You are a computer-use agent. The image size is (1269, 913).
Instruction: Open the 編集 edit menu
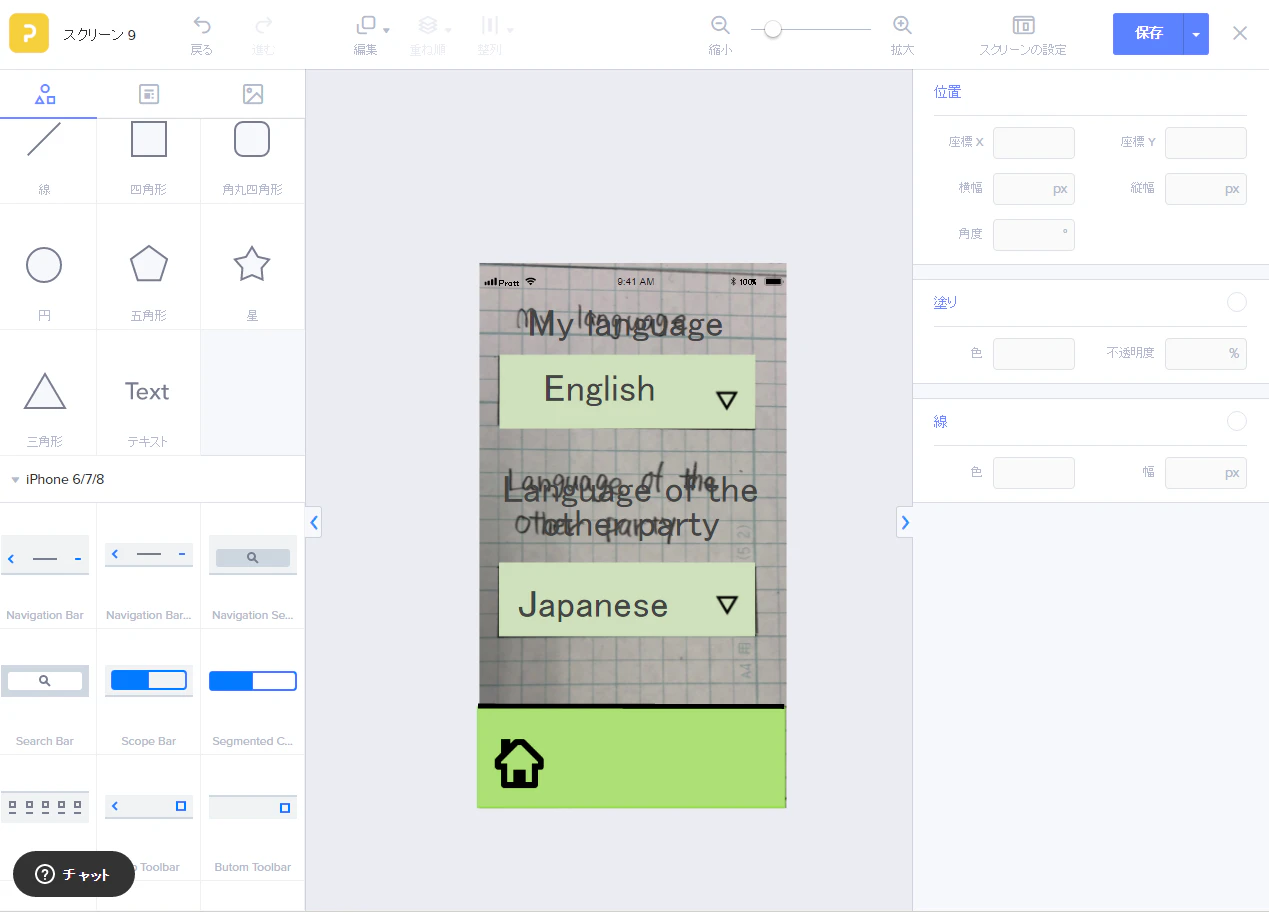point(370,34)
